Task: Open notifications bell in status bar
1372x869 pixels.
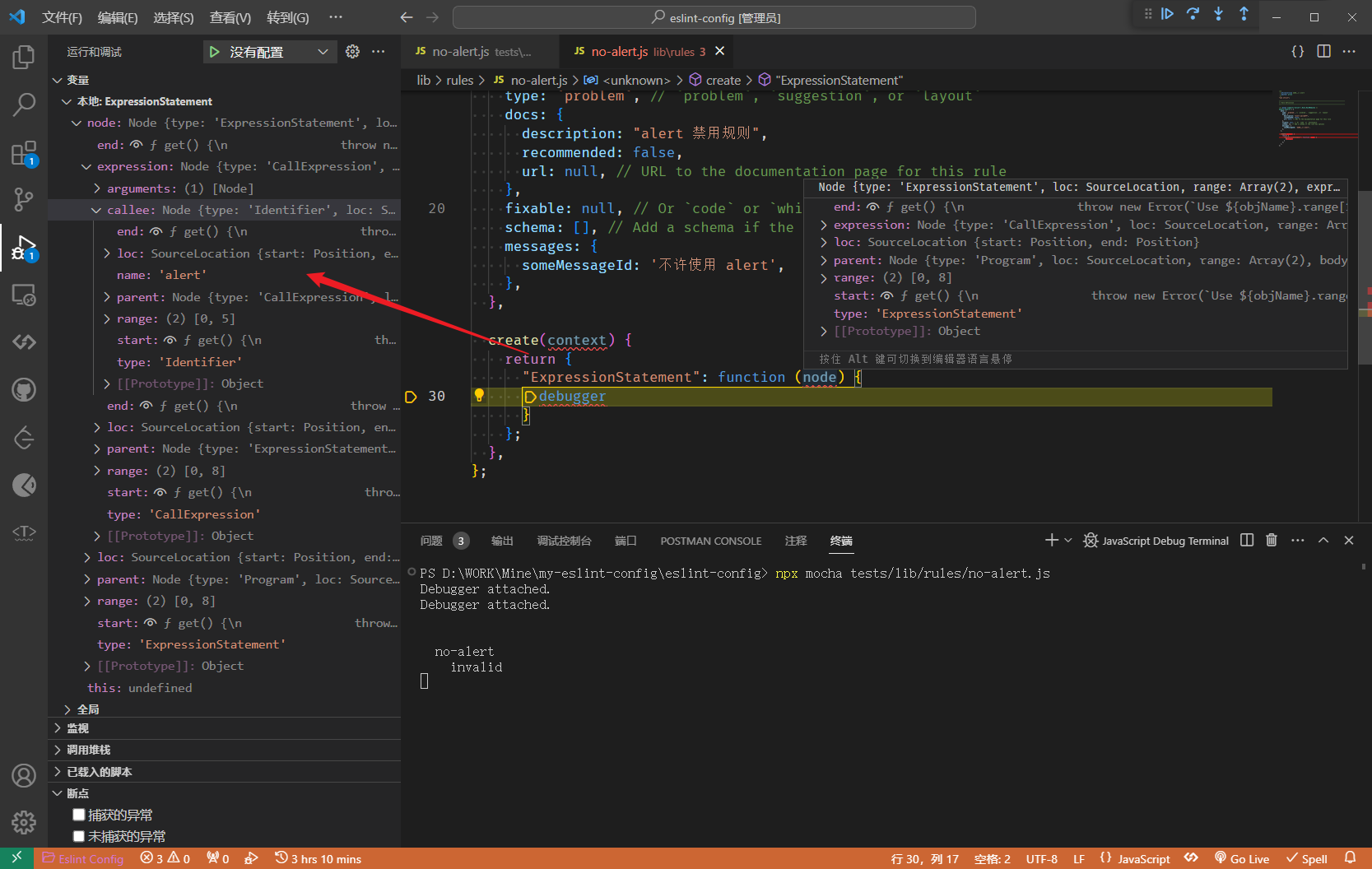Action: coord(1350,858)
